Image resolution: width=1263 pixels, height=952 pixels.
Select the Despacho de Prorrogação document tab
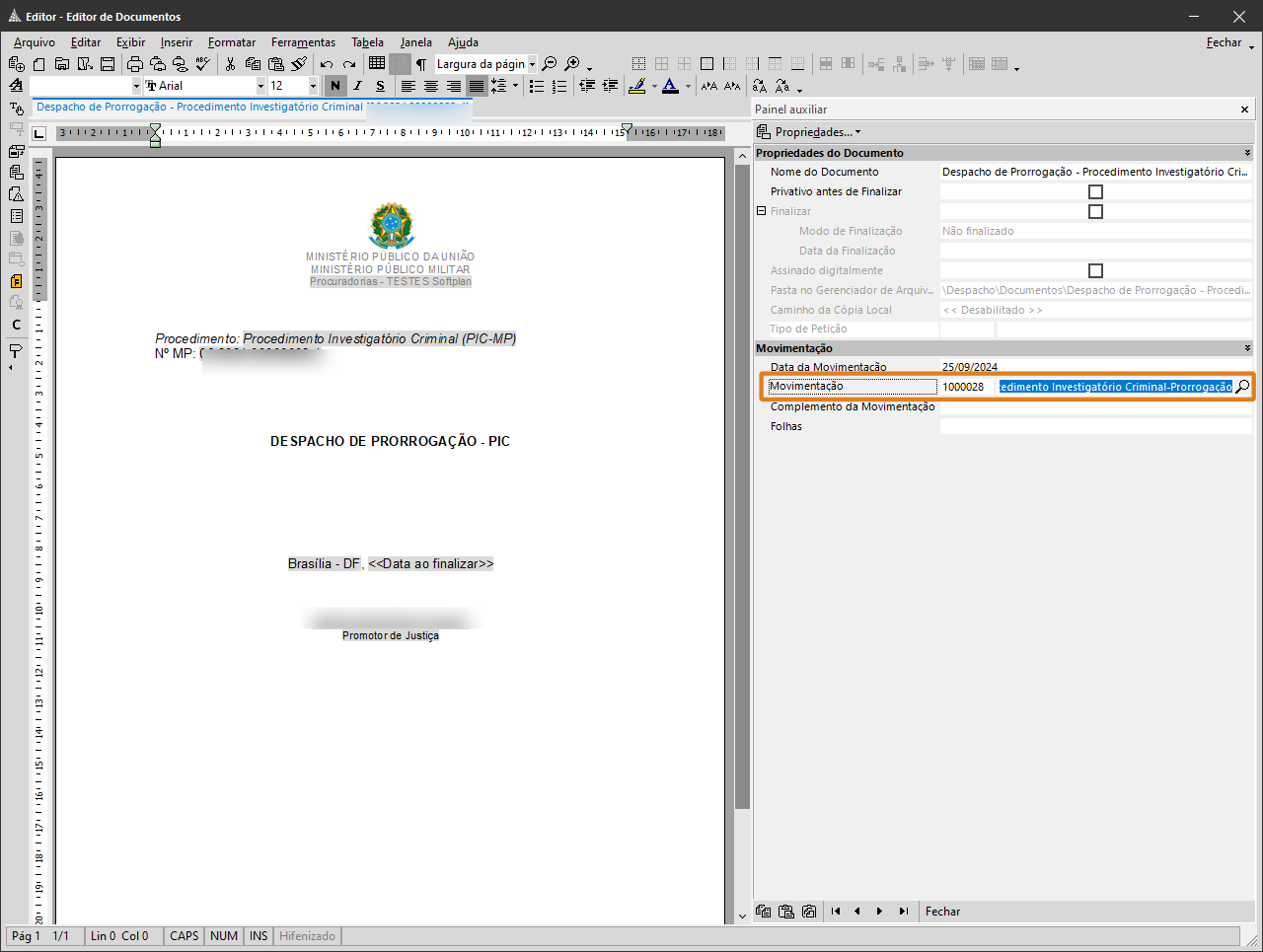coord(253,107)
